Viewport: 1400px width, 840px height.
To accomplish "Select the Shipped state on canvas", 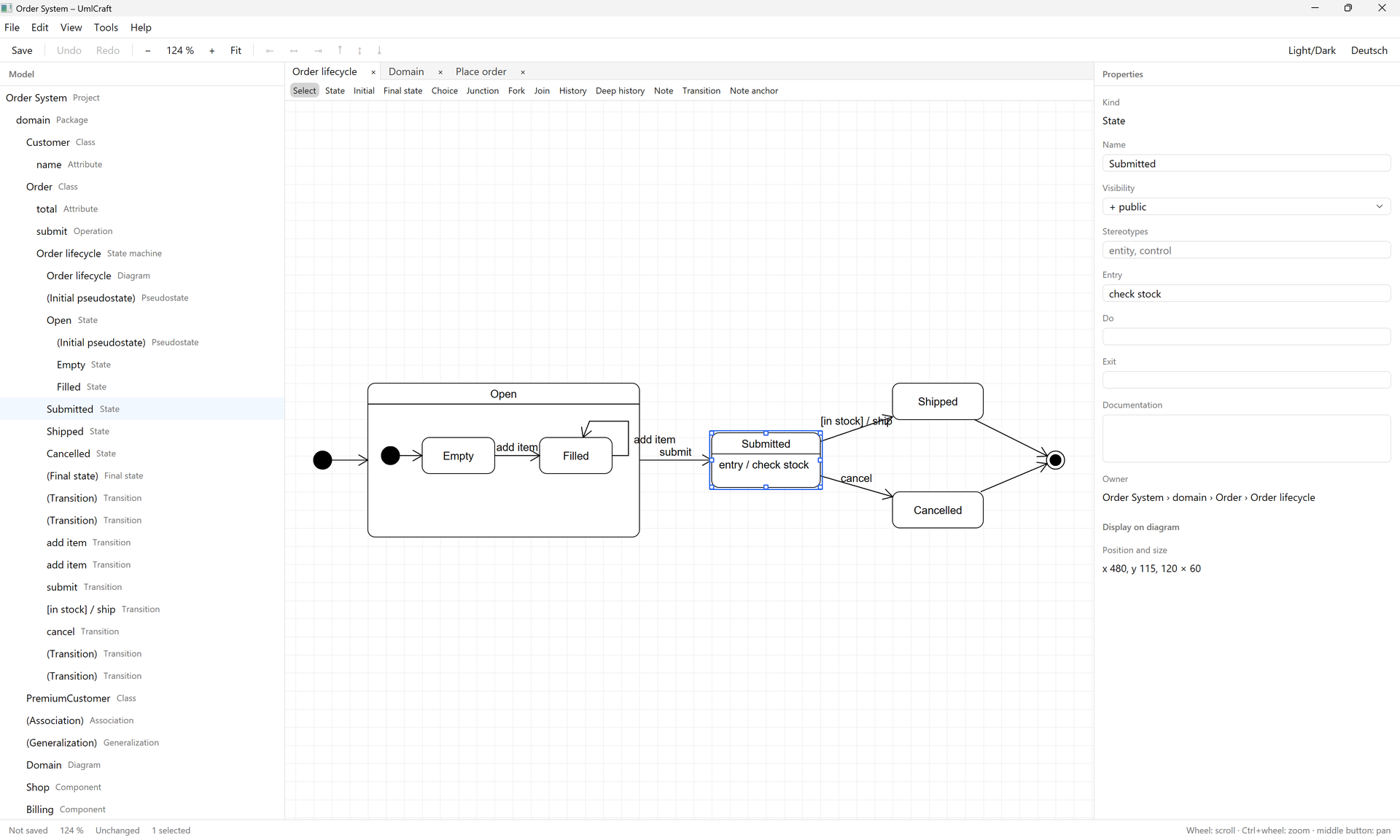I will (938, 402).
